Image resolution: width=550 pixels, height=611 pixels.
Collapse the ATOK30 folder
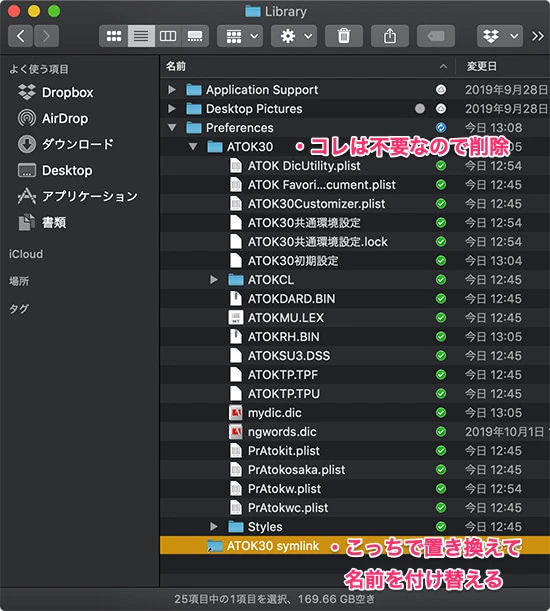point(193,147)
